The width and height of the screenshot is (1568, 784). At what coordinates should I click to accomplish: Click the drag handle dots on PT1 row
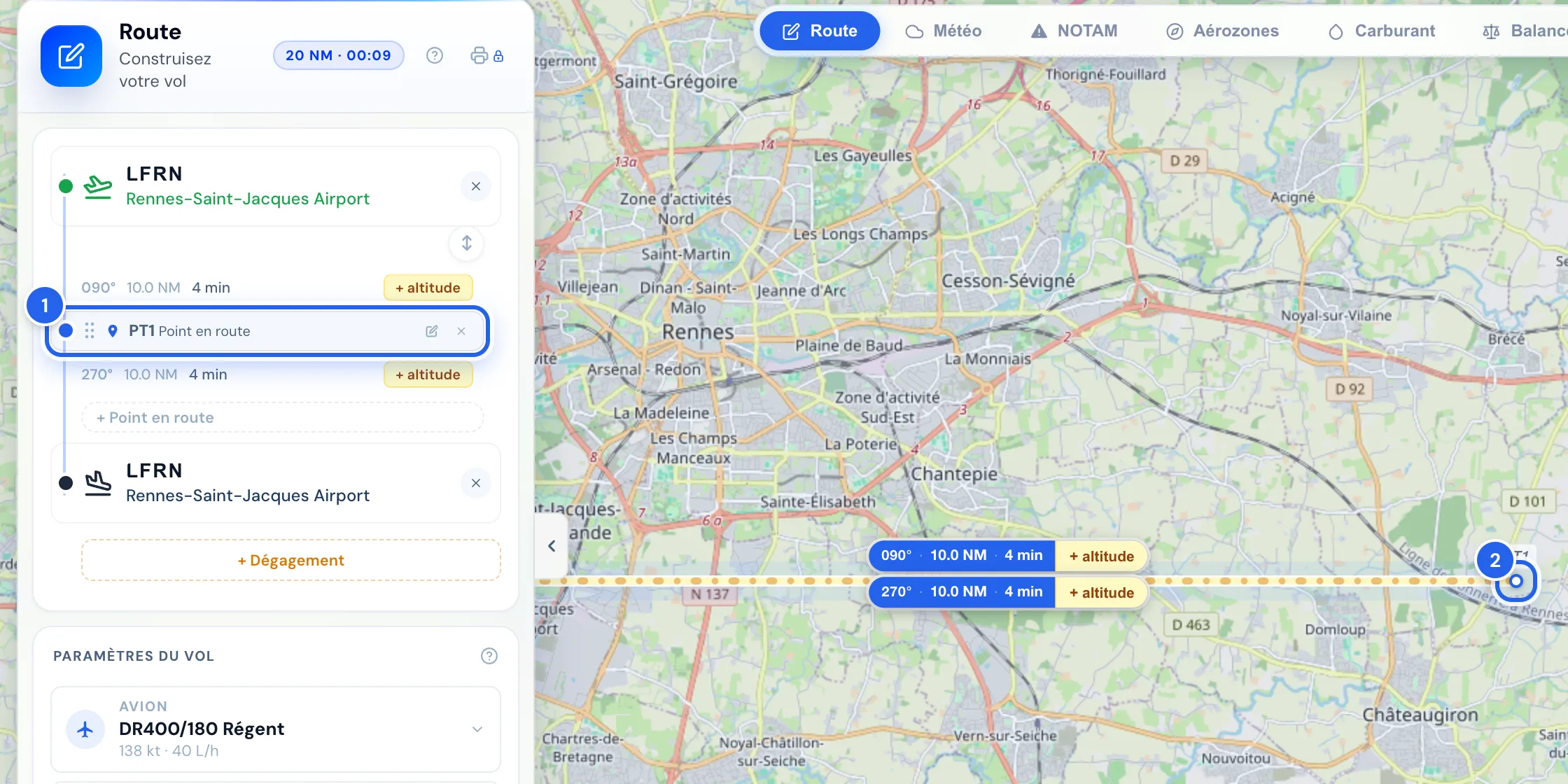(90, 330)
